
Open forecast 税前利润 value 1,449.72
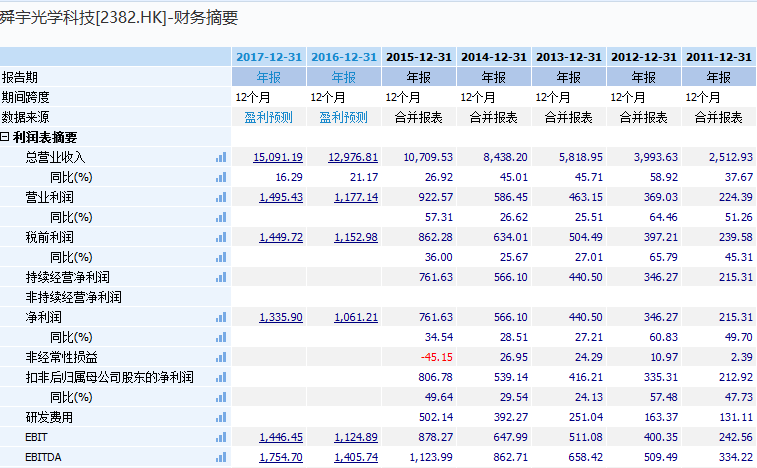[281, 238]
